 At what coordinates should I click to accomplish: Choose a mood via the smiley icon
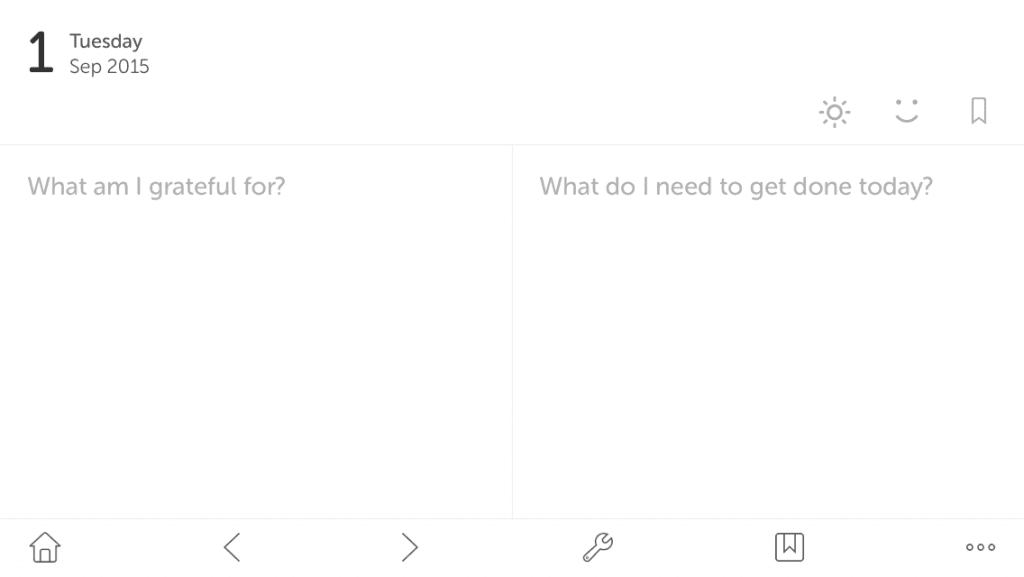[x=906, y=111]
